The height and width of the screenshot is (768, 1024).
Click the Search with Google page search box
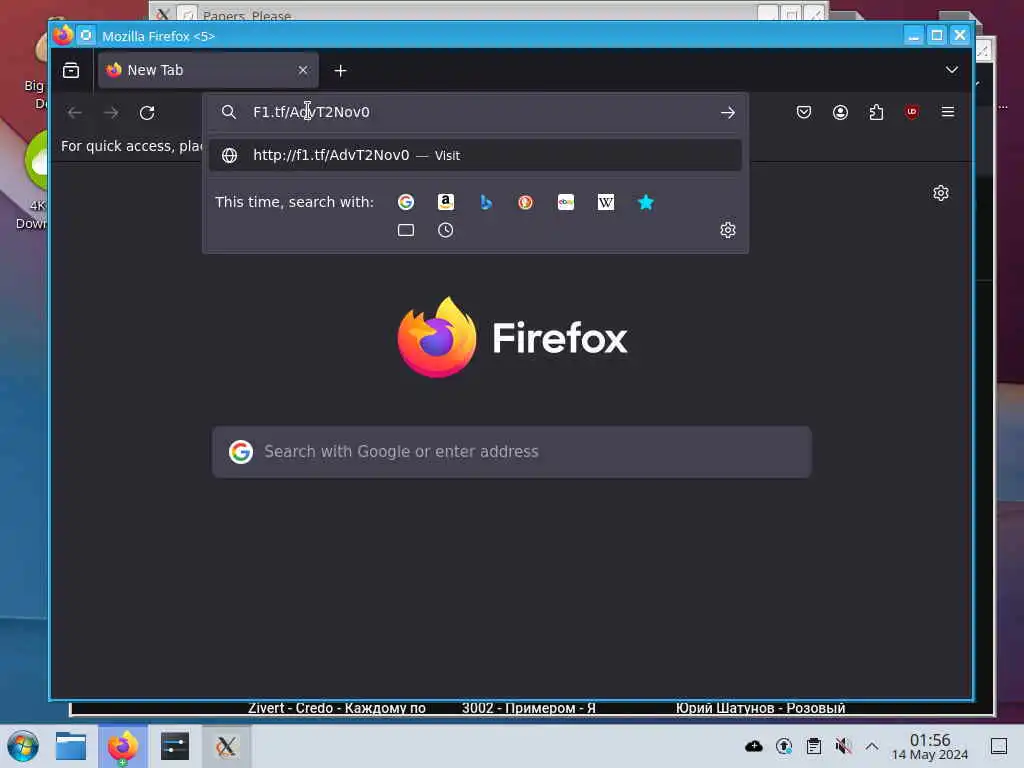tap(511, 452)
